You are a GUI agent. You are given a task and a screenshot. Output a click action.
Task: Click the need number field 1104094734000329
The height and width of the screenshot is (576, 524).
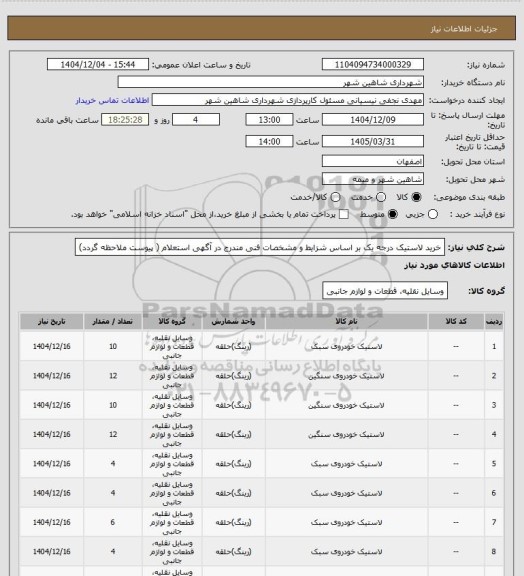pos(373,64)
